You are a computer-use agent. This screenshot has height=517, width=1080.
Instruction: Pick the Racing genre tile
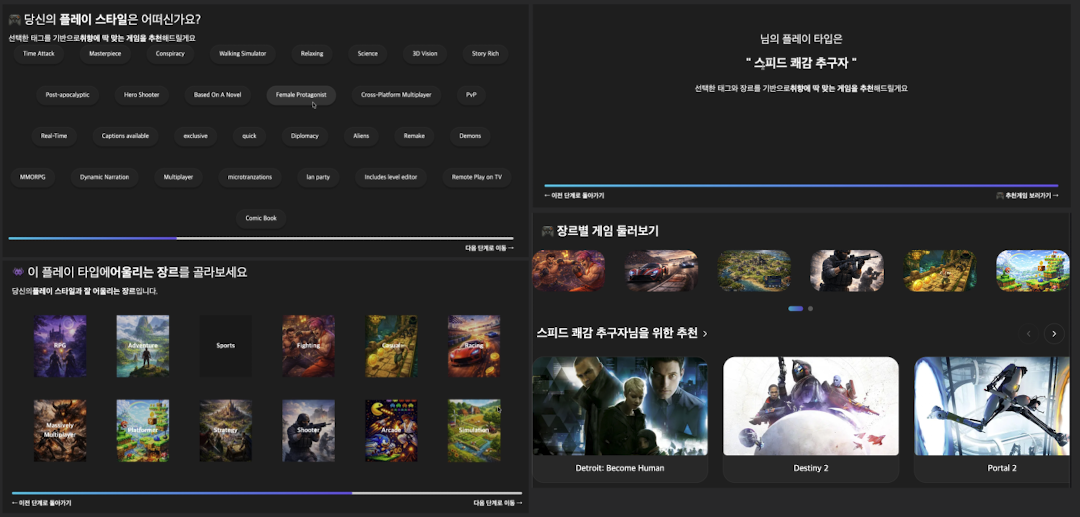tap(474, 346)
